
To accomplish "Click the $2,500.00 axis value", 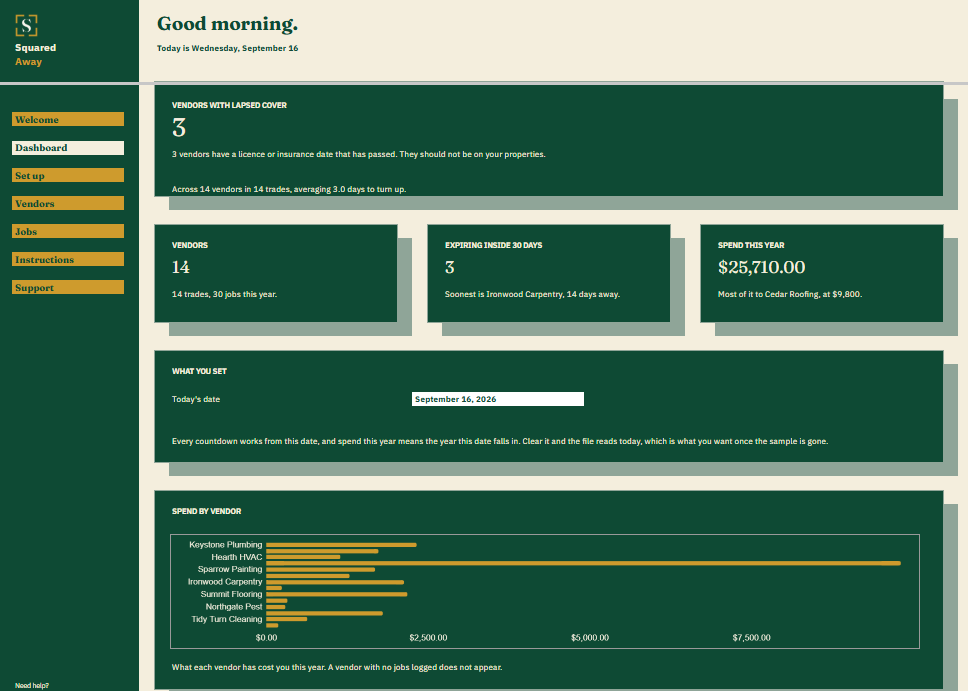I will coord(428,637).
